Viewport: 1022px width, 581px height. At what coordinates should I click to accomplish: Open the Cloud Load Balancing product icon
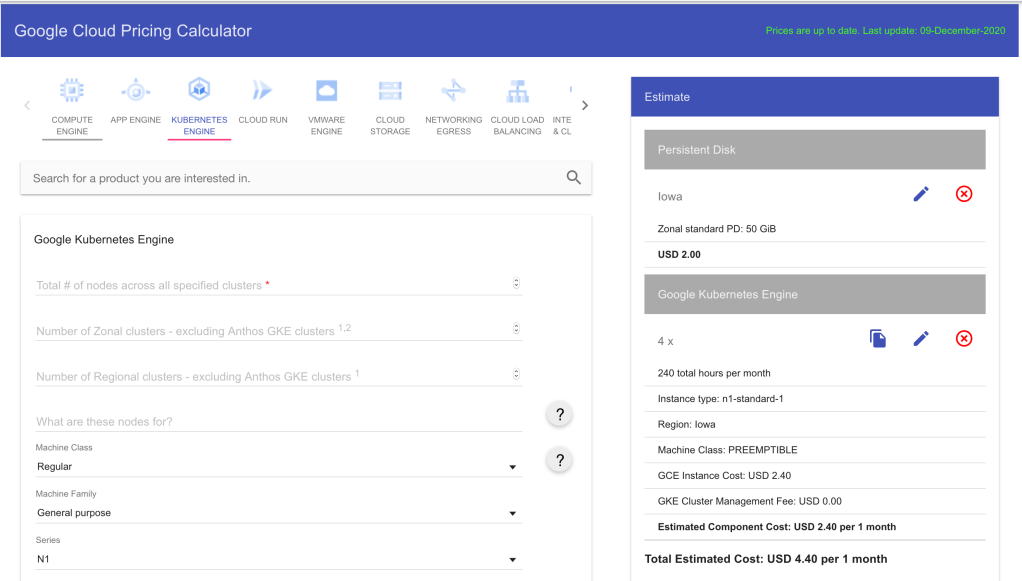(517, 92)
